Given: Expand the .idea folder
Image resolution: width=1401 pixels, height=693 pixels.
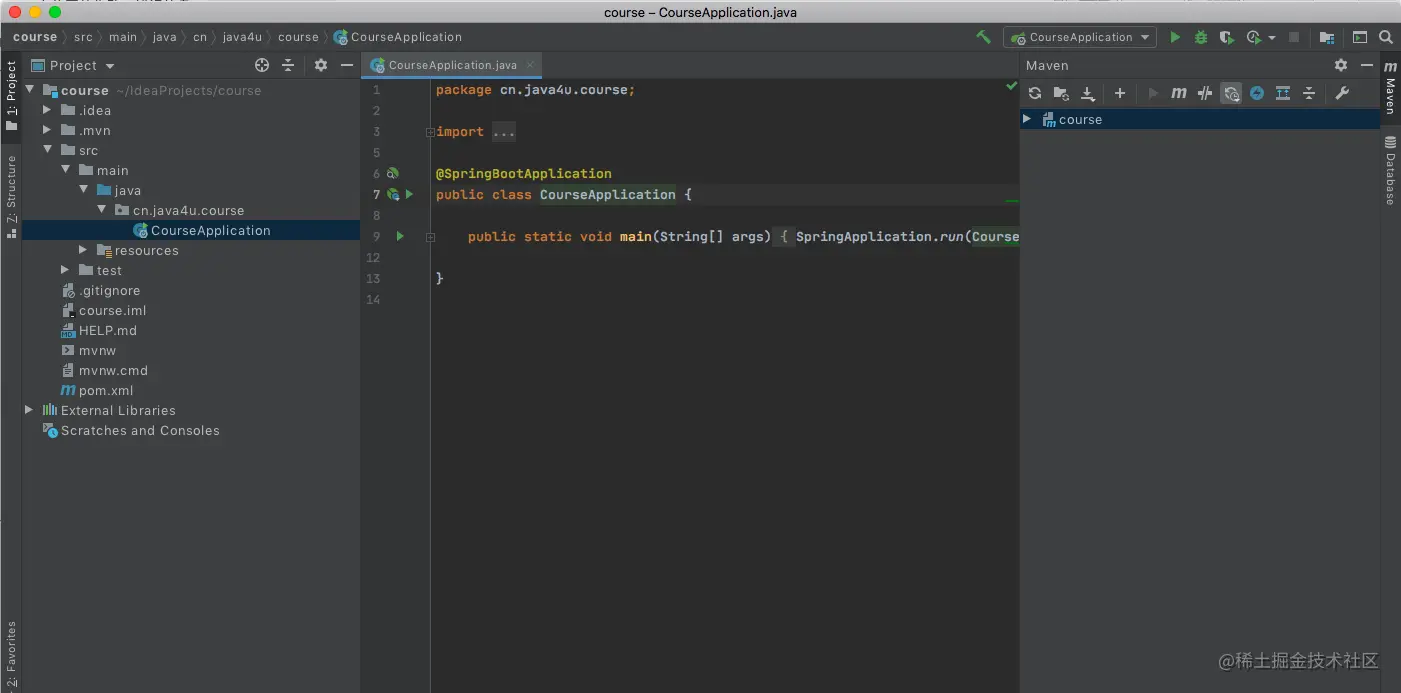Looking at the screenshot, I should click(x=47, y=109).
